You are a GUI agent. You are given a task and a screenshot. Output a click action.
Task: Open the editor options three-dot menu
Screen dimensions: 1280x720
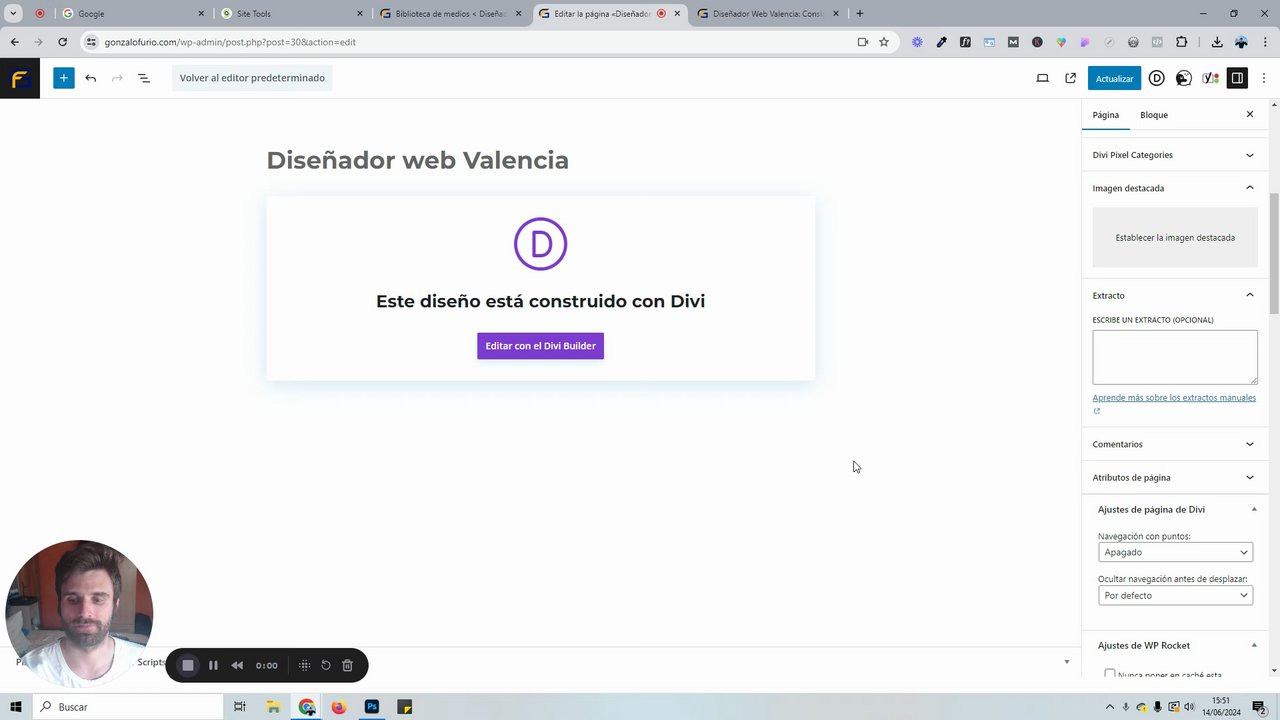(x=1263, y=78)
